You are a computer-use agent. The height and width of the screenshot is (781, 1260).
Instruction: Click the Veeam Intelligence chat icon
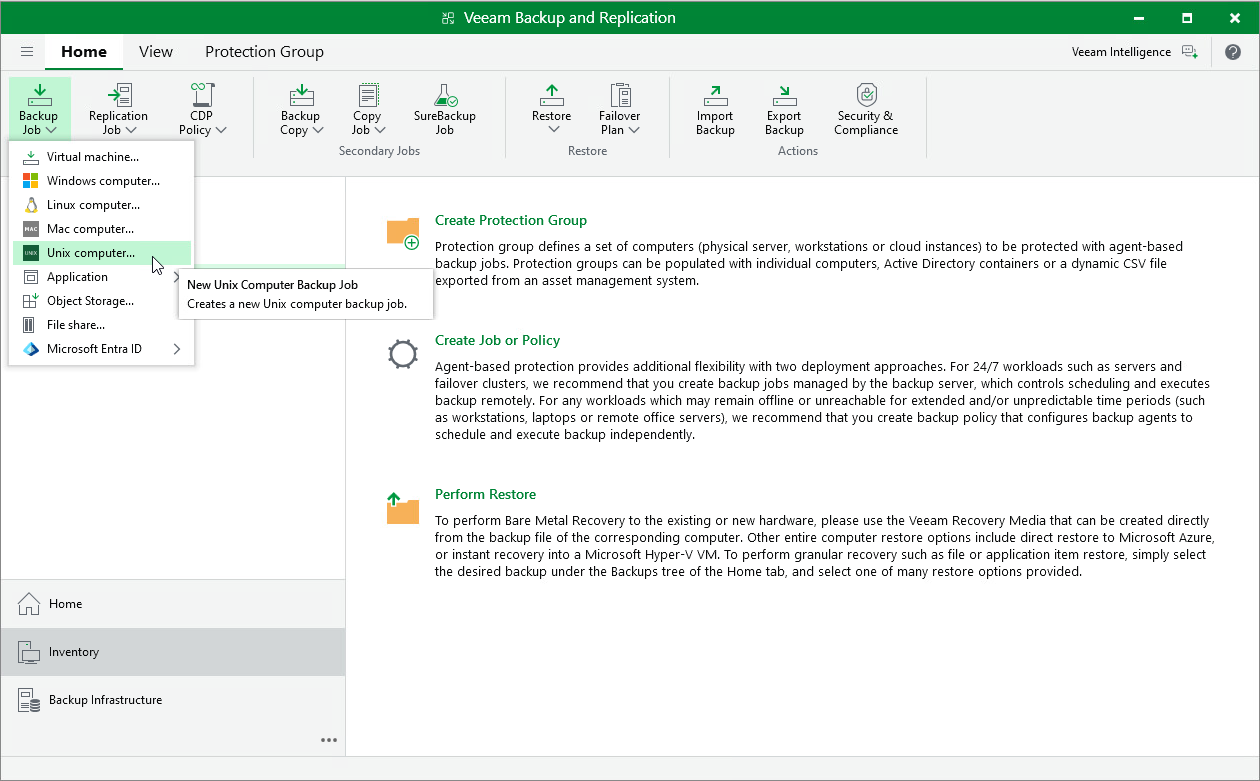1189,52
